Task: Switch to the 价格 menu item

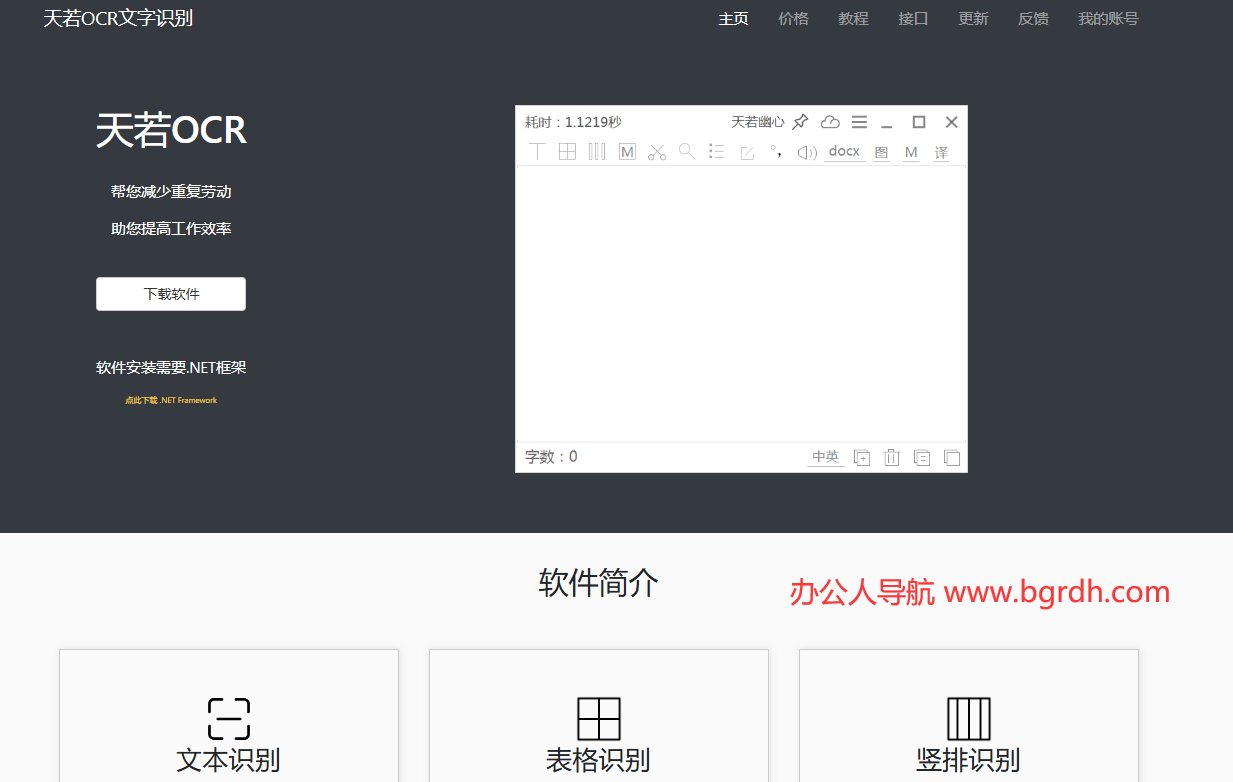Action: pos(793,18)
